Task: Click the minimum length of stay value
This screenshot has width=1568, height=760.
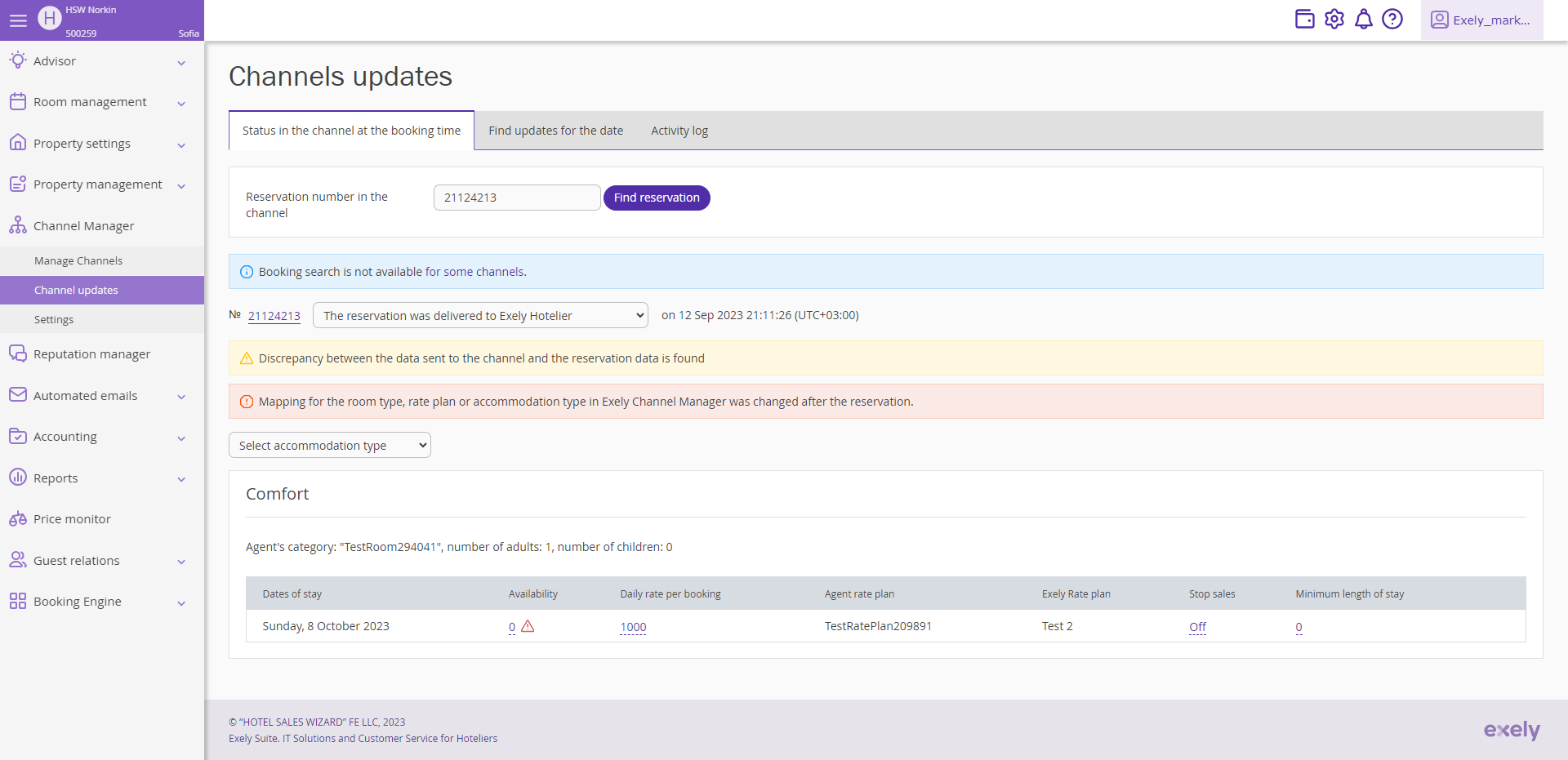Action: point(1298,627)
